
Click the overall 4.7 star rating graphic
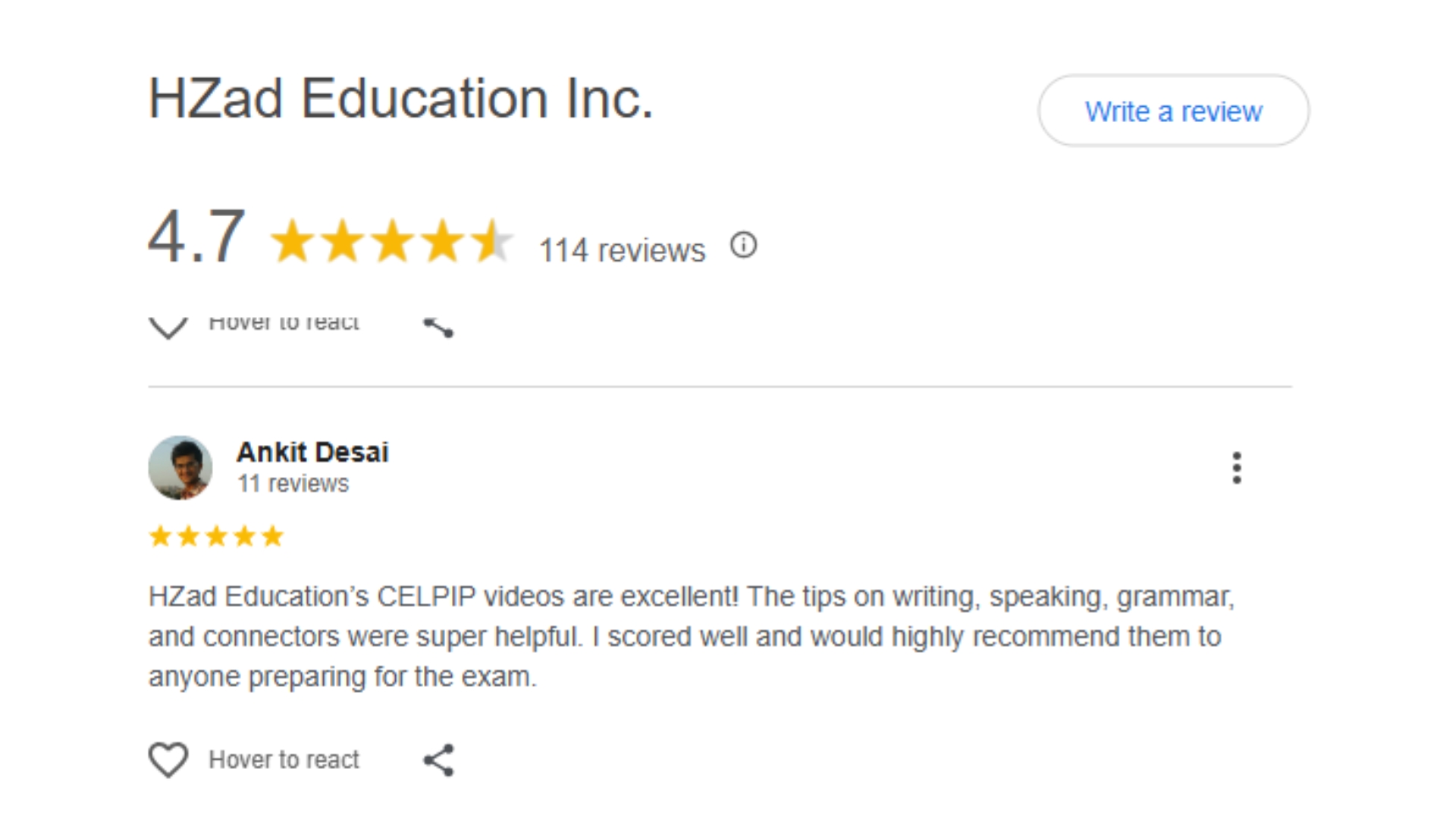(x=391, y=241)
